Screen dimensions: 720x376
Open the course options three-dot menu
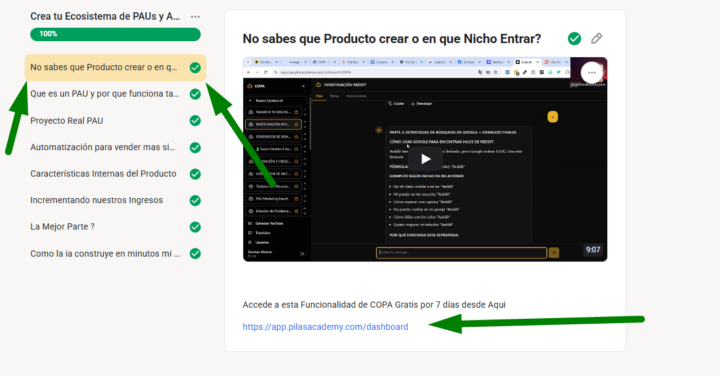[195, 17]
